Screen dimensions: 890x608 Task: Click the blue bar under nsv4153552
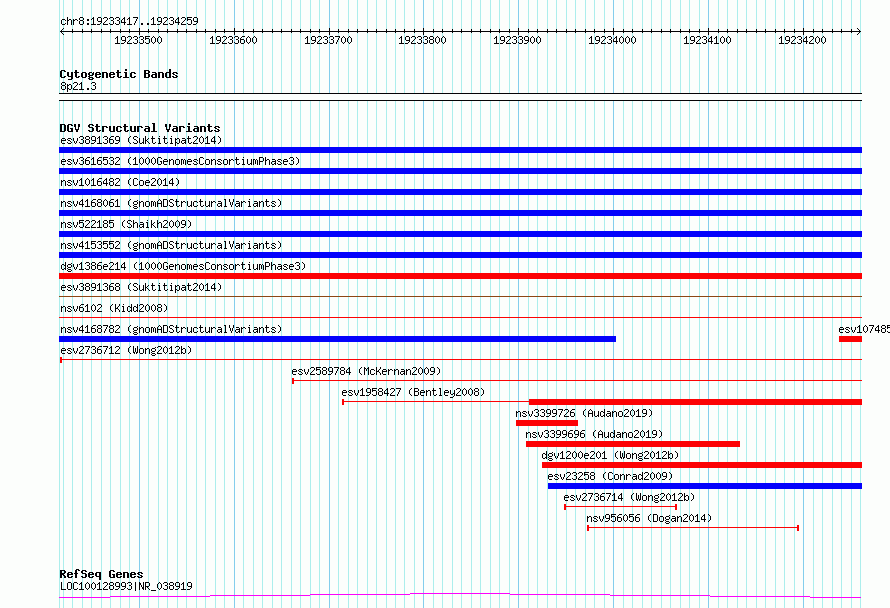460,255
